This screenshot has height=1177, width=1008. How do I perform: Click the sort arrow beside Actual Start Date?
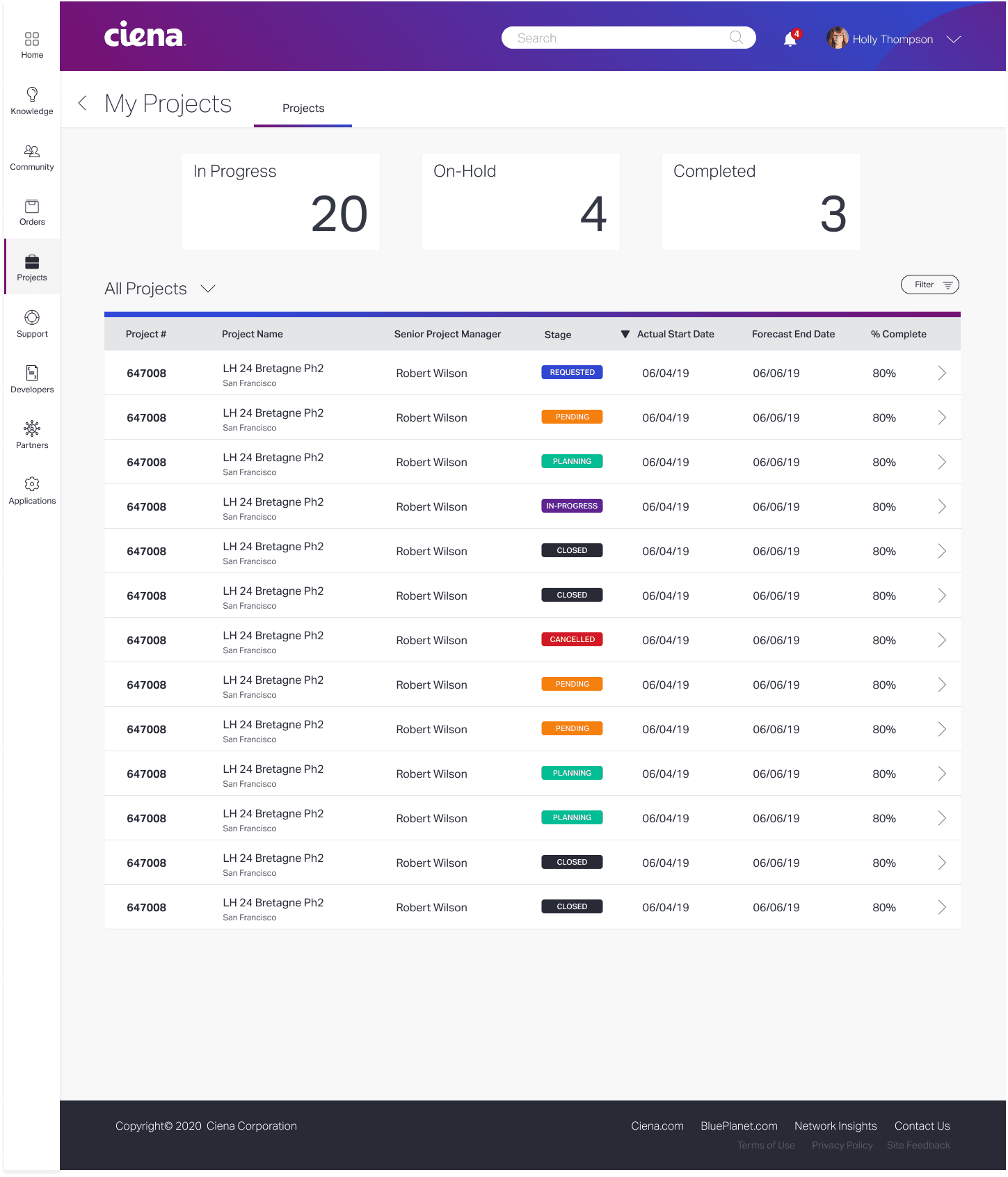[x=625, y=335]
